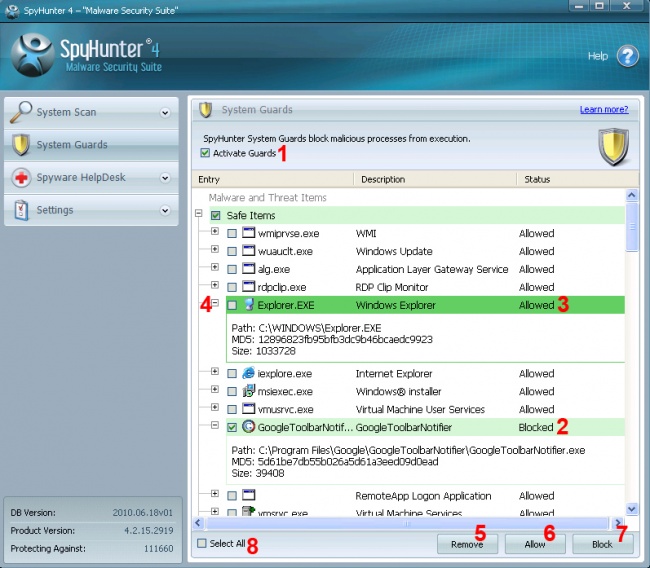Uncheck the Activate Guards checkbox
This screenshot has height=568, width=650.
(205, 153)
